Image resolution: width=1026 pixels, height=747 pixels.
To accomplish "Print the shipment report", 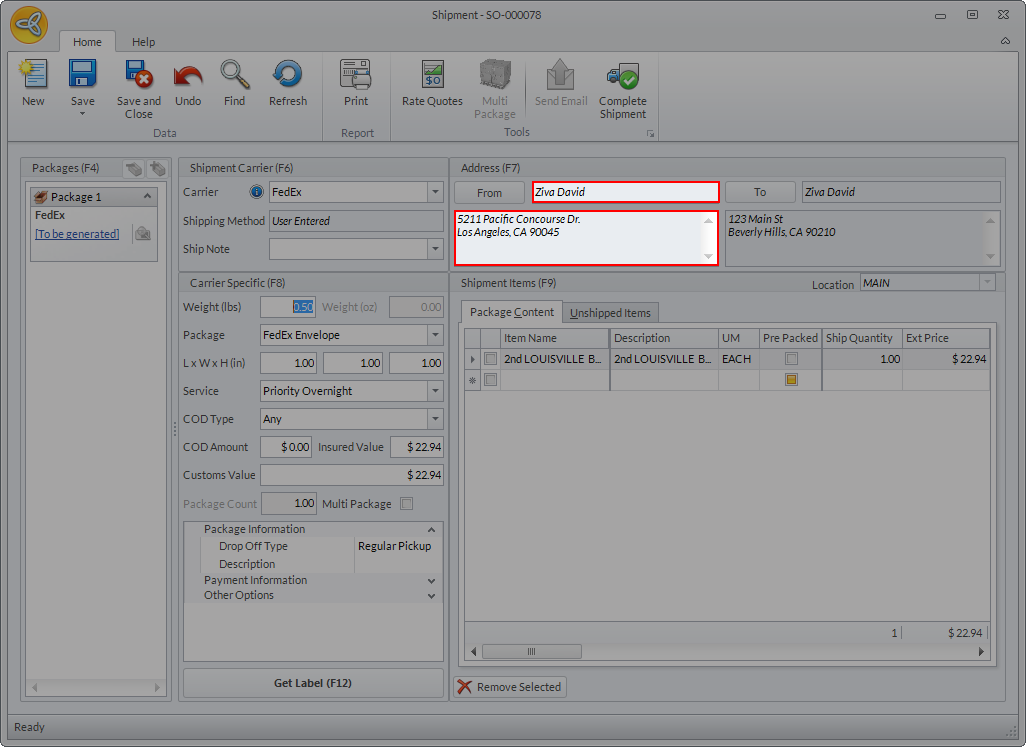I will [356, 76].
